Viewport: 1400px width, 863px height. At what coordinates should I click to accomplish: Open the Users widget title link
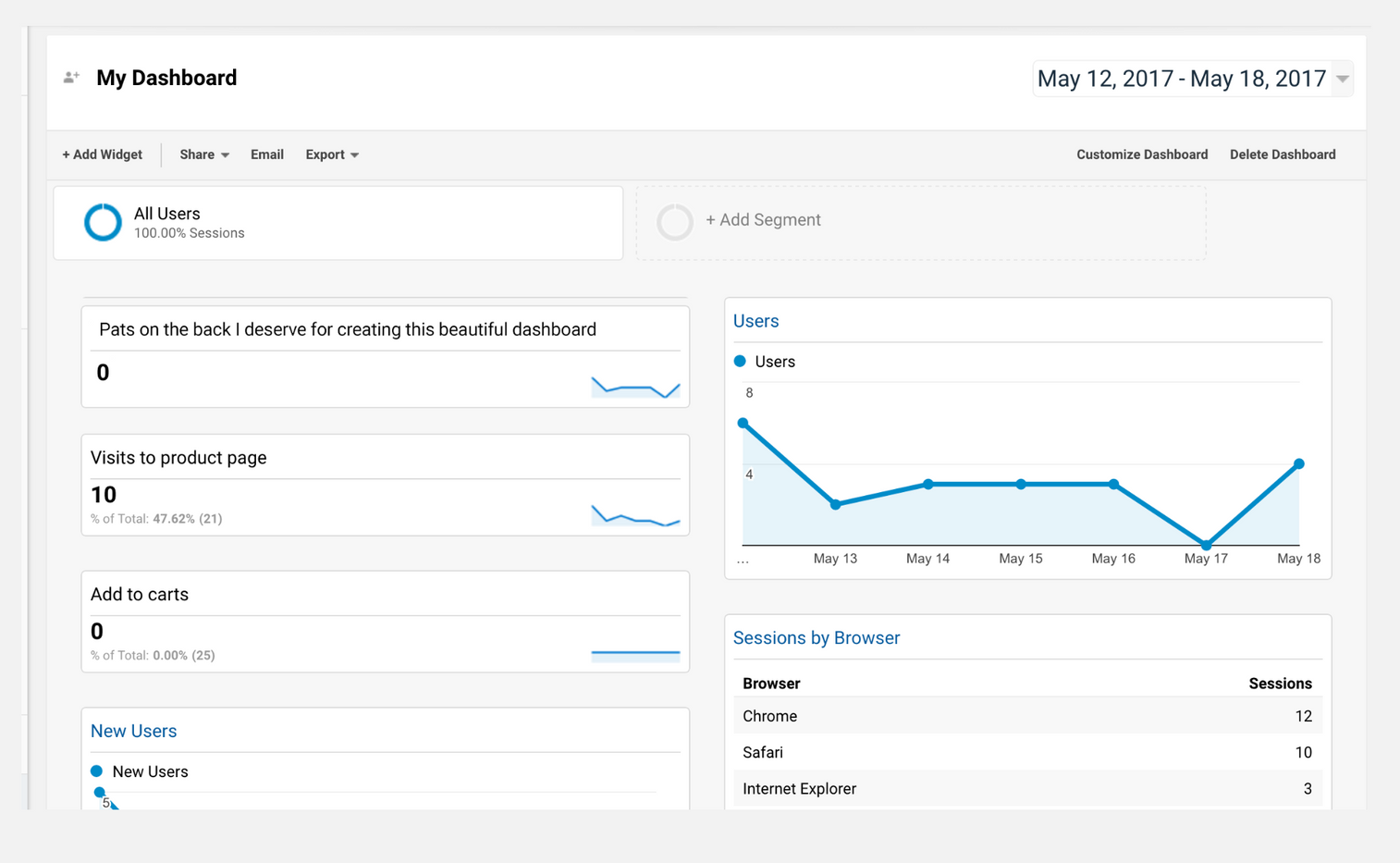pyautogui.click(x=755, y=321)
